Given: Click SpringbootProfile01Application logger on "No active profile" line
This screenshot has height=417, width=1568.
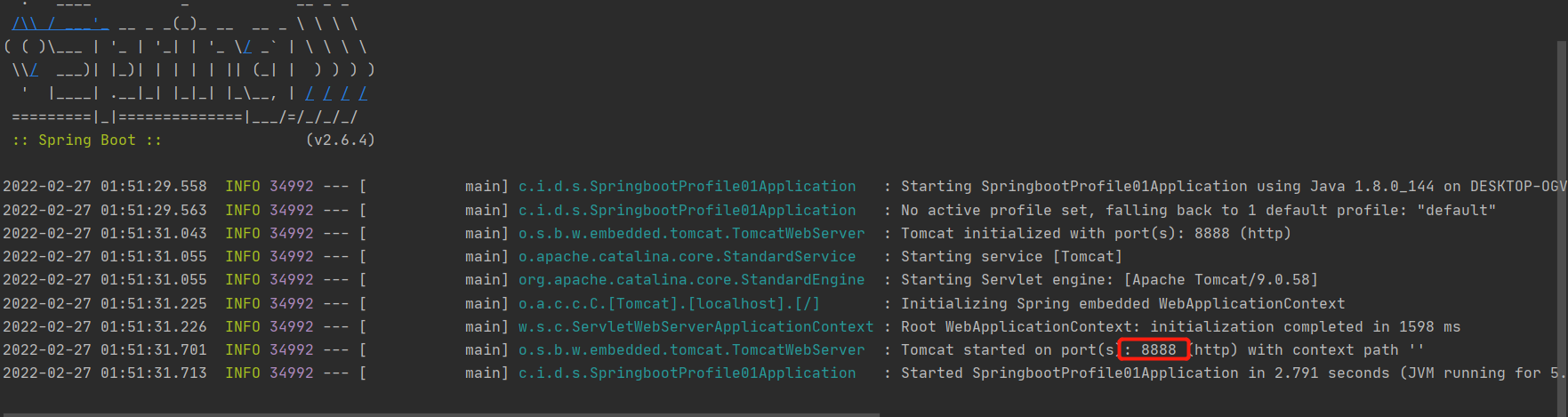Looking at the screenshot, I should (687, 210).
